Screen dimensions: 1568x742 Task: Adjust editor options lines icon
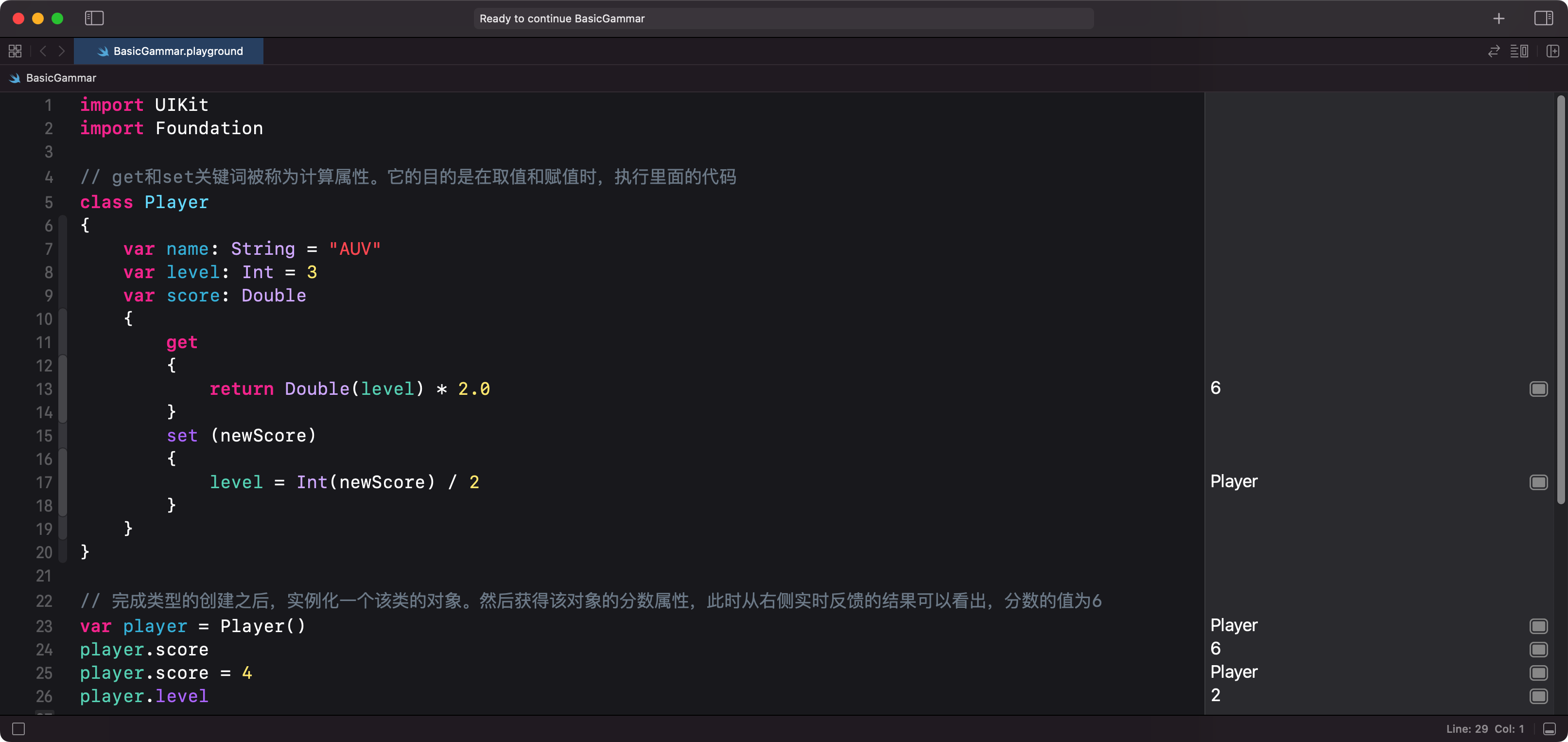click(x=1519, y=51)
